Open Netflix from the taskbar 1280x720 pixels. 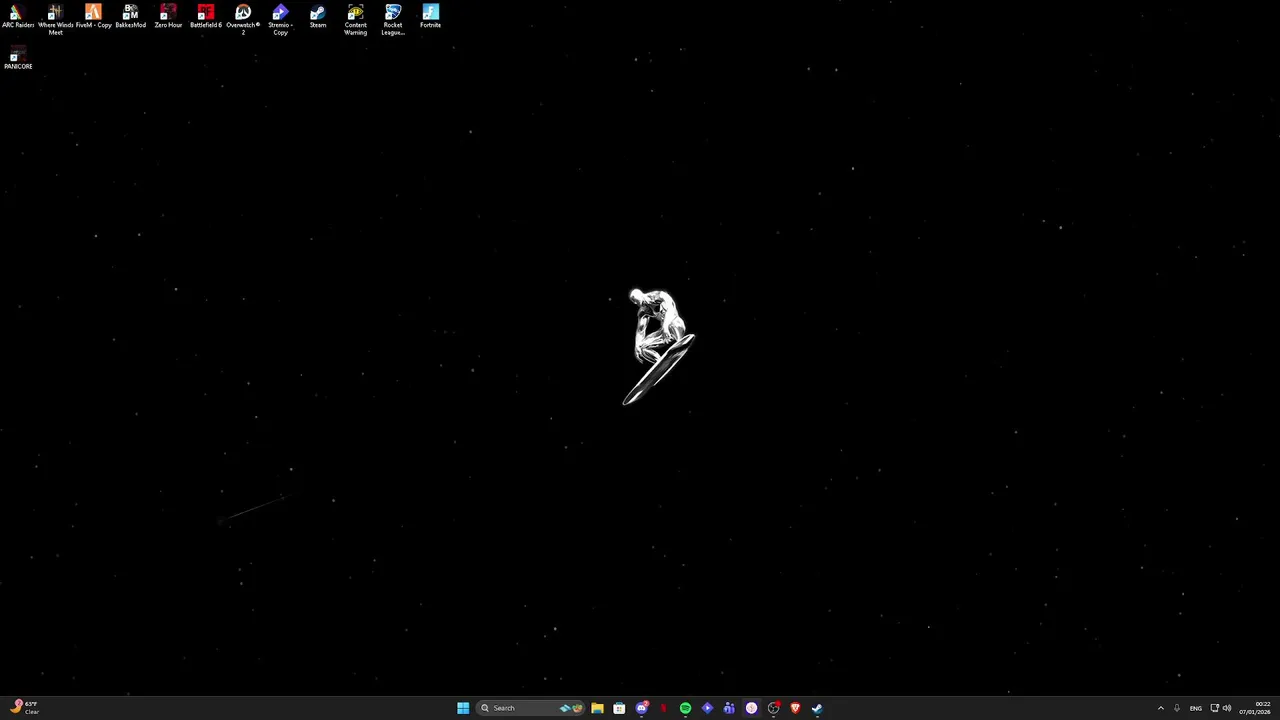(663, 708)
